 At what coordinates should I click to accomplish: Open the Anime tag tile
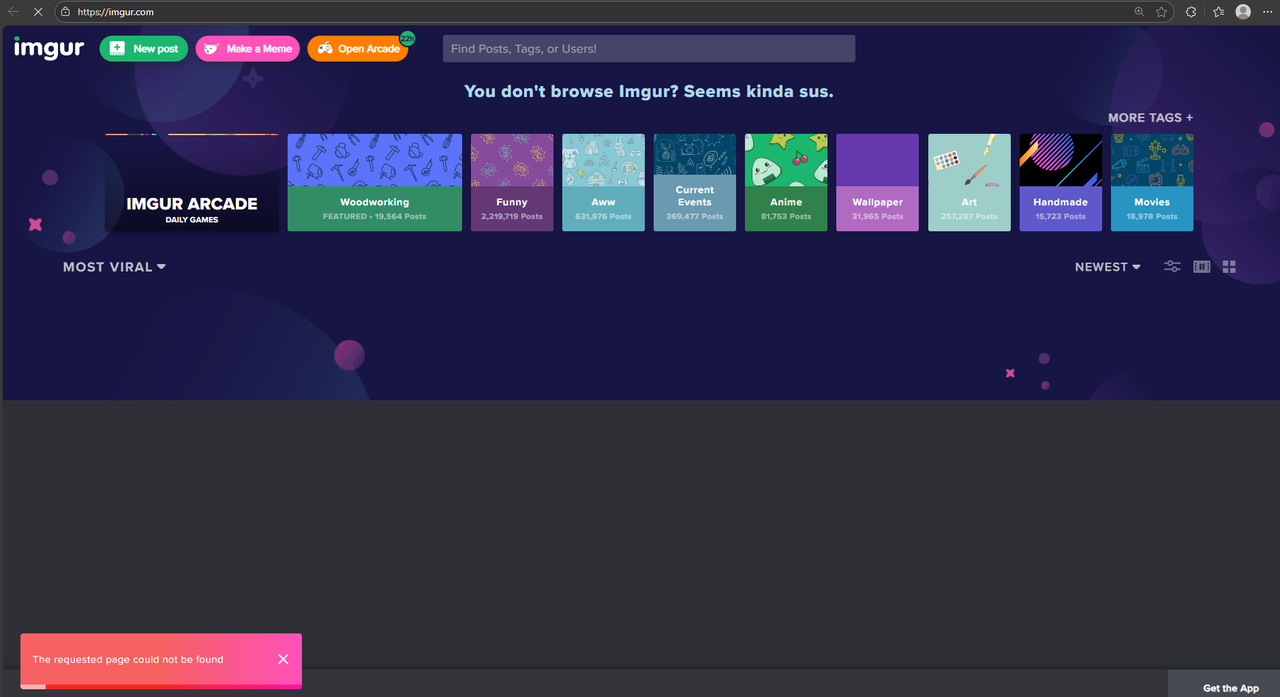pos(786,183)
